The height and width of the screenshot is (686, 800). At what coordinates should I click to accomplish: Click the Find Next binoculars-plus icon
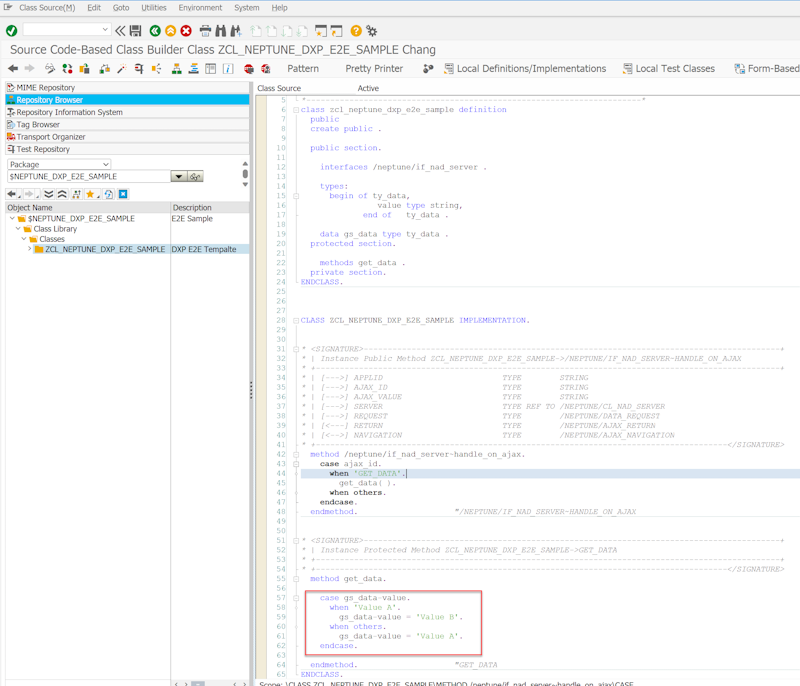coord(236,31)
